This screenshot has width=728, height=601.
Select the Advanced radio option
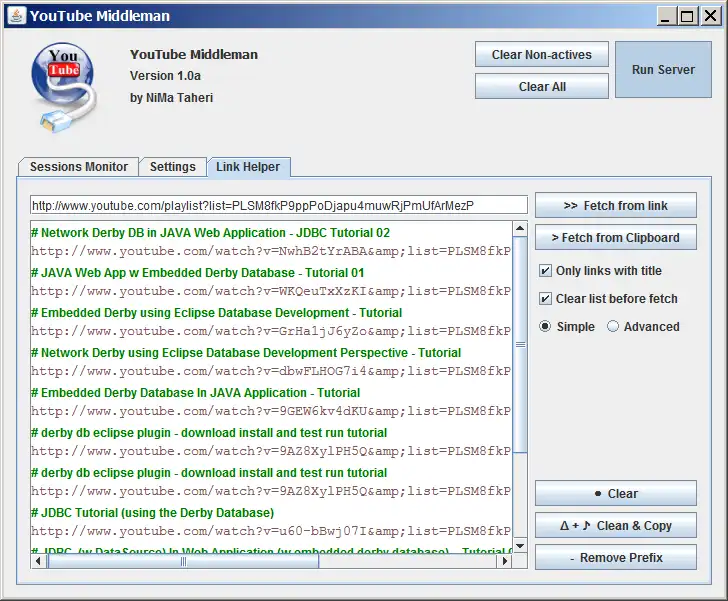click(x=613, y=327)
